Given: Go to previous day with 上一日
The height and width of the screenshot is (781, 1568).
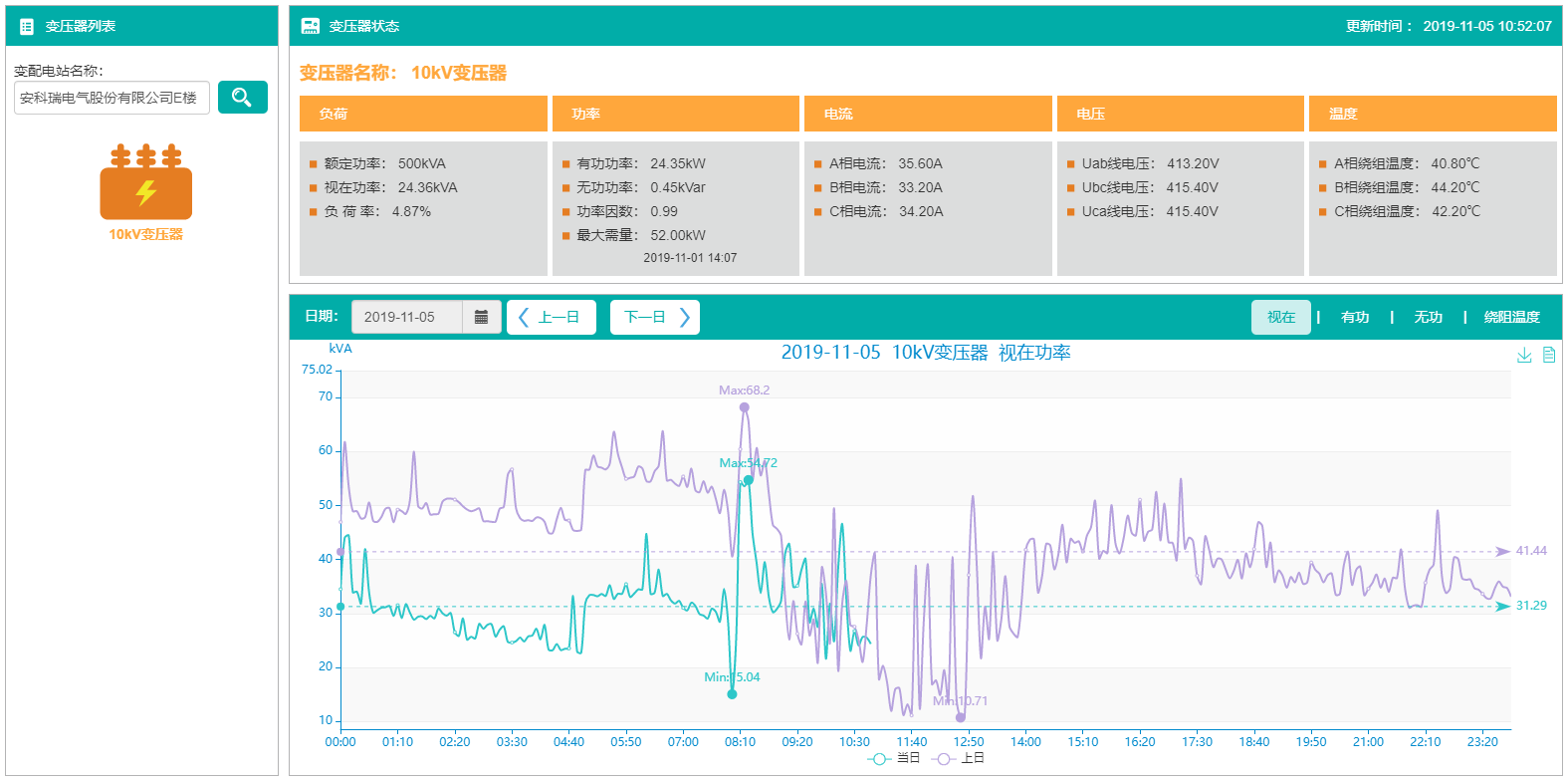Looking at the screenshot, I should [551, 317].
